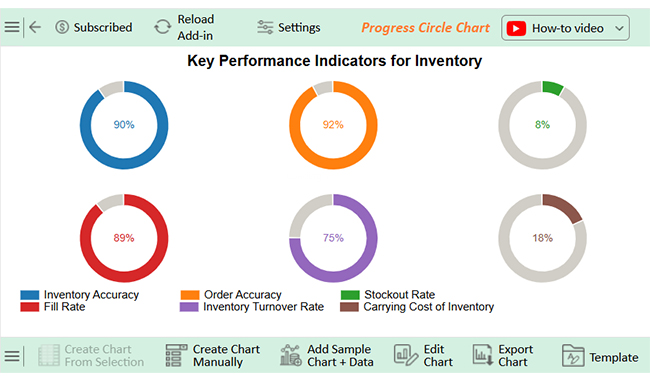
Task: Click the Subscribed dollar icon
Action: tap(62, 27)
